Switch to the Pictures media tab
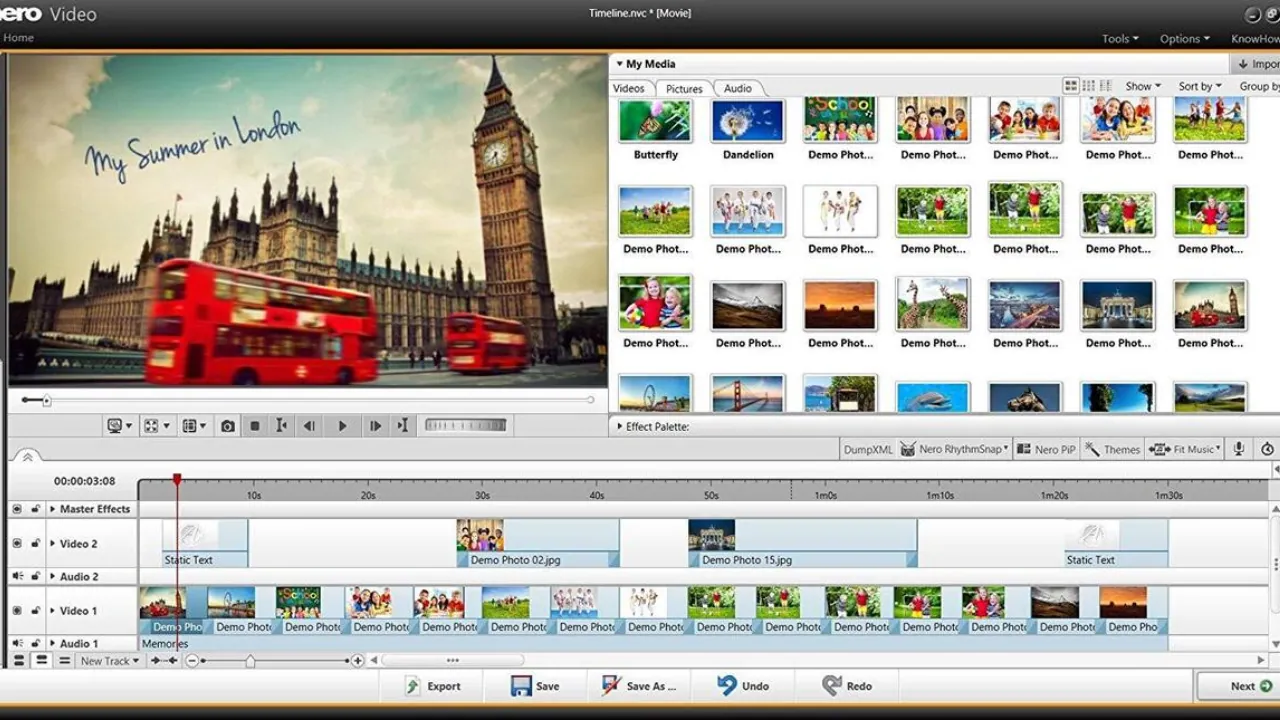1280x720 pixels. pos(684,88)
